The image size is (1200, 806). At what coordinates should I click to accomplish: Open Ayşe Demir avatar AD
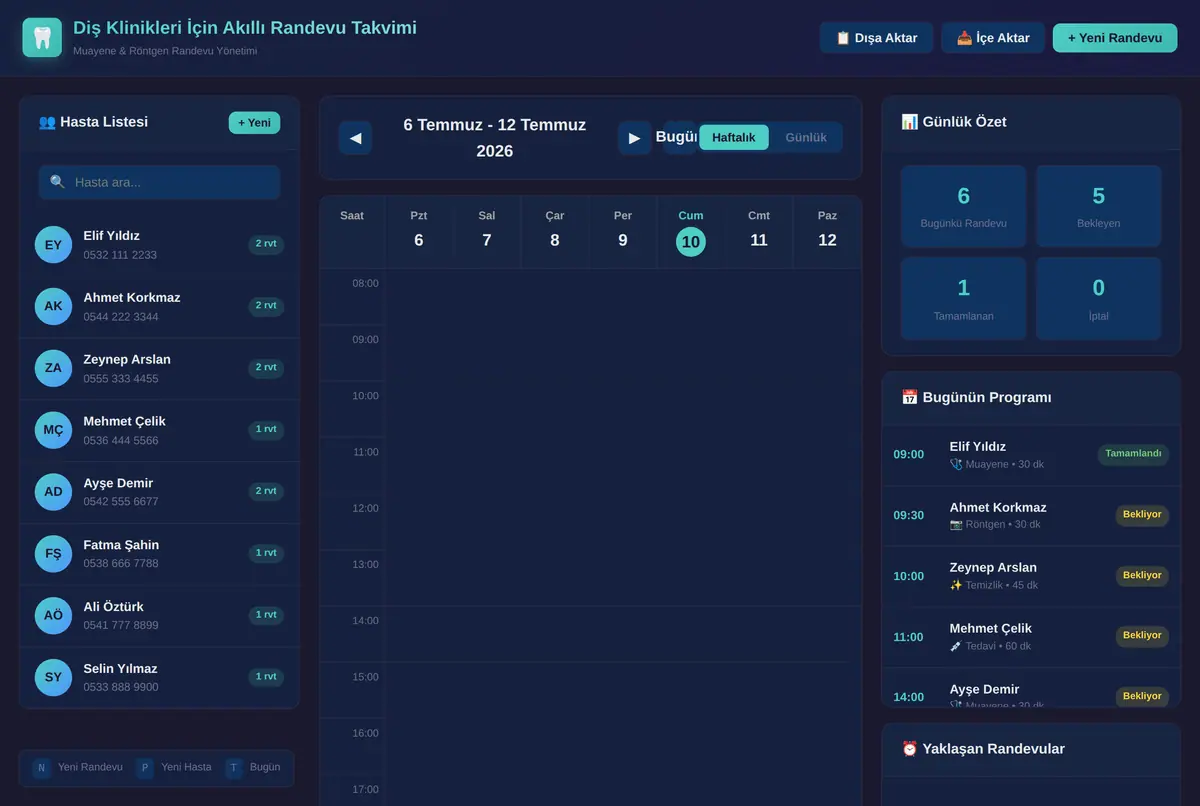(53, 492)
